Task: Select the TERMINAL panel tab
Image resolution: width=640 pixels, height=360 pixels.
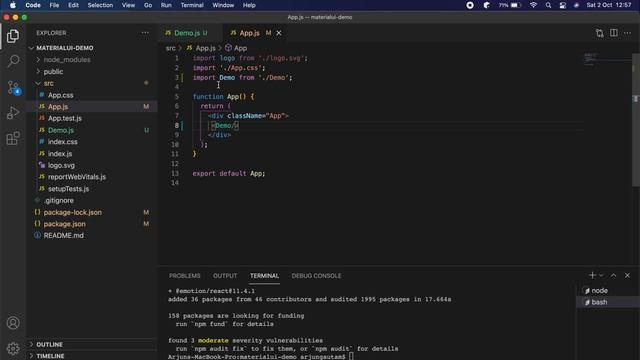Action: tap(264, 276)
